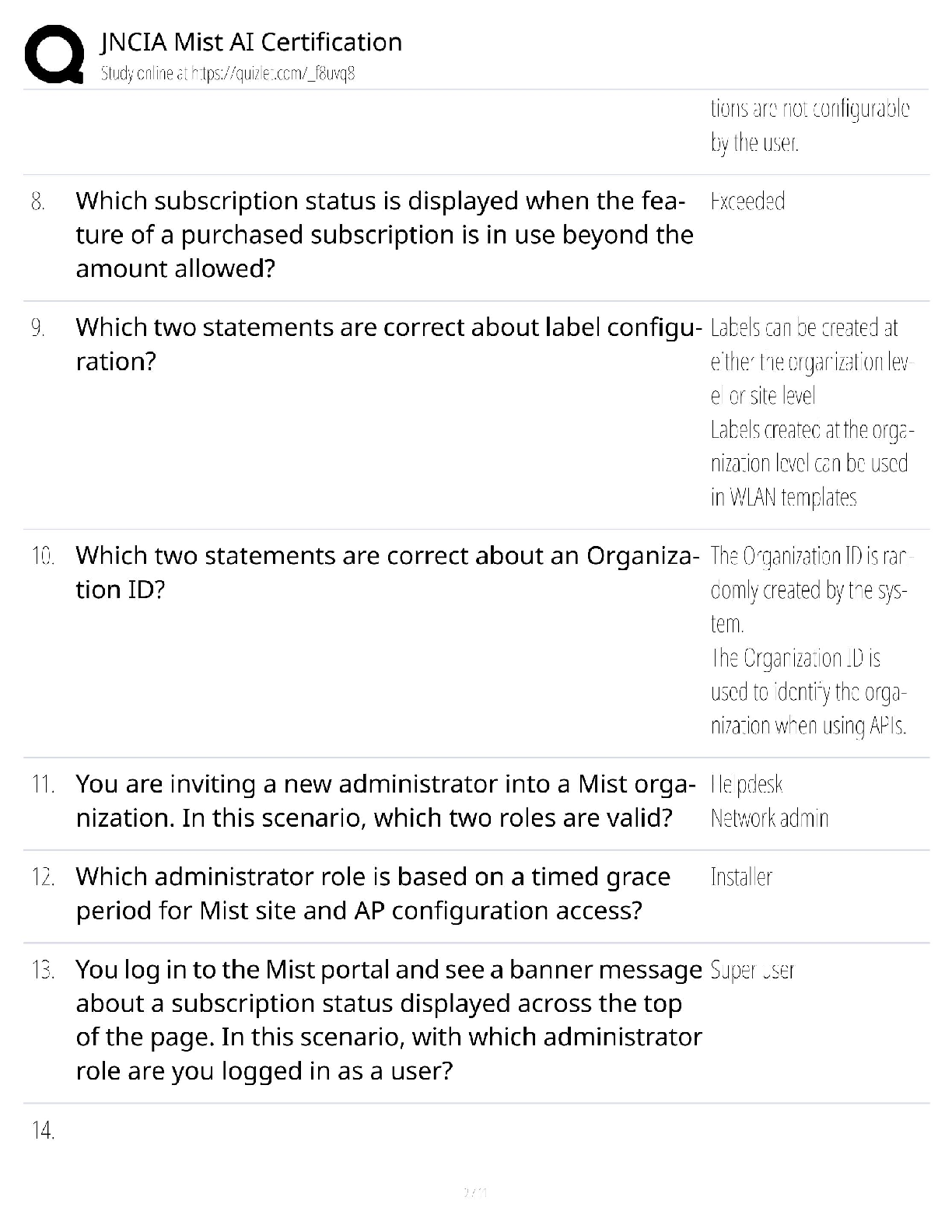Select question 12 about timed grace period role
The image size is (952, 1232).
click(373, 893)
